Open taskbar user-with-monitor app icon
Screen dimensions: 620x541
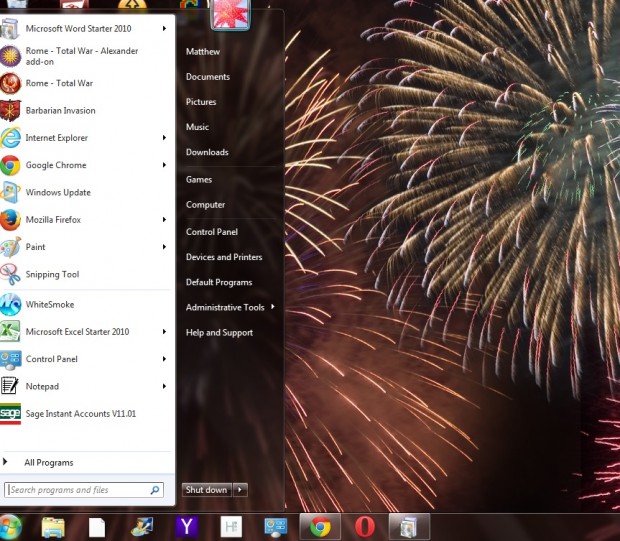pyautogui.click(x=142, y=527)
